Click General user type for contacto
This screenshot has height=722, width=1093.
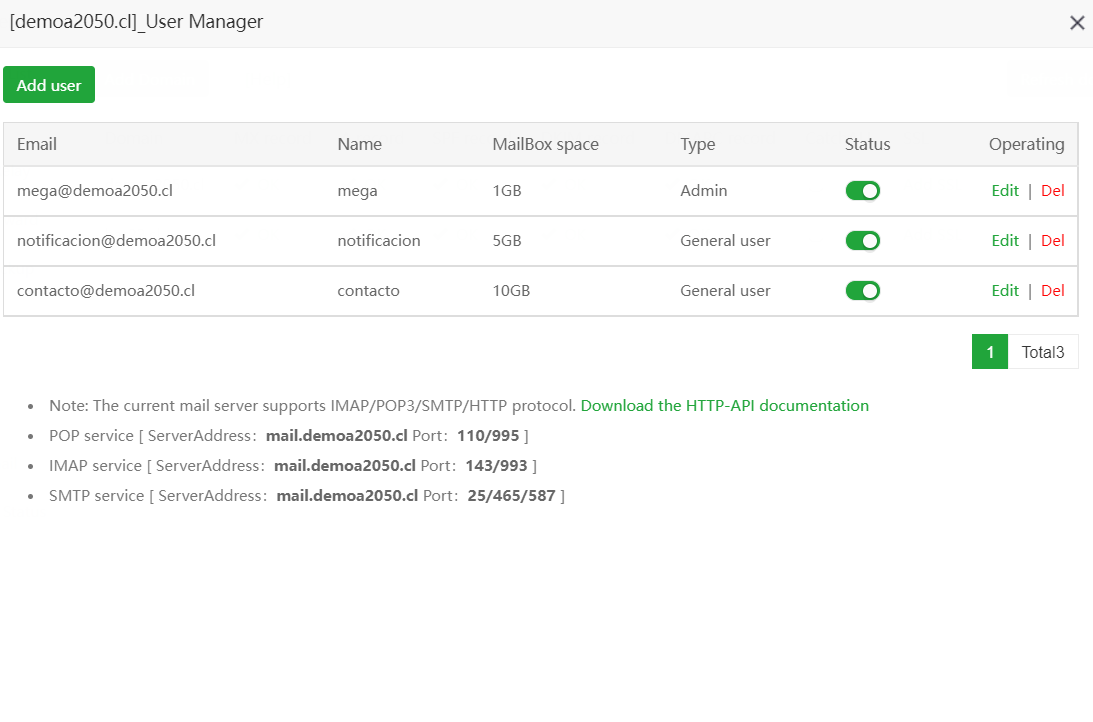click(725, 291)
